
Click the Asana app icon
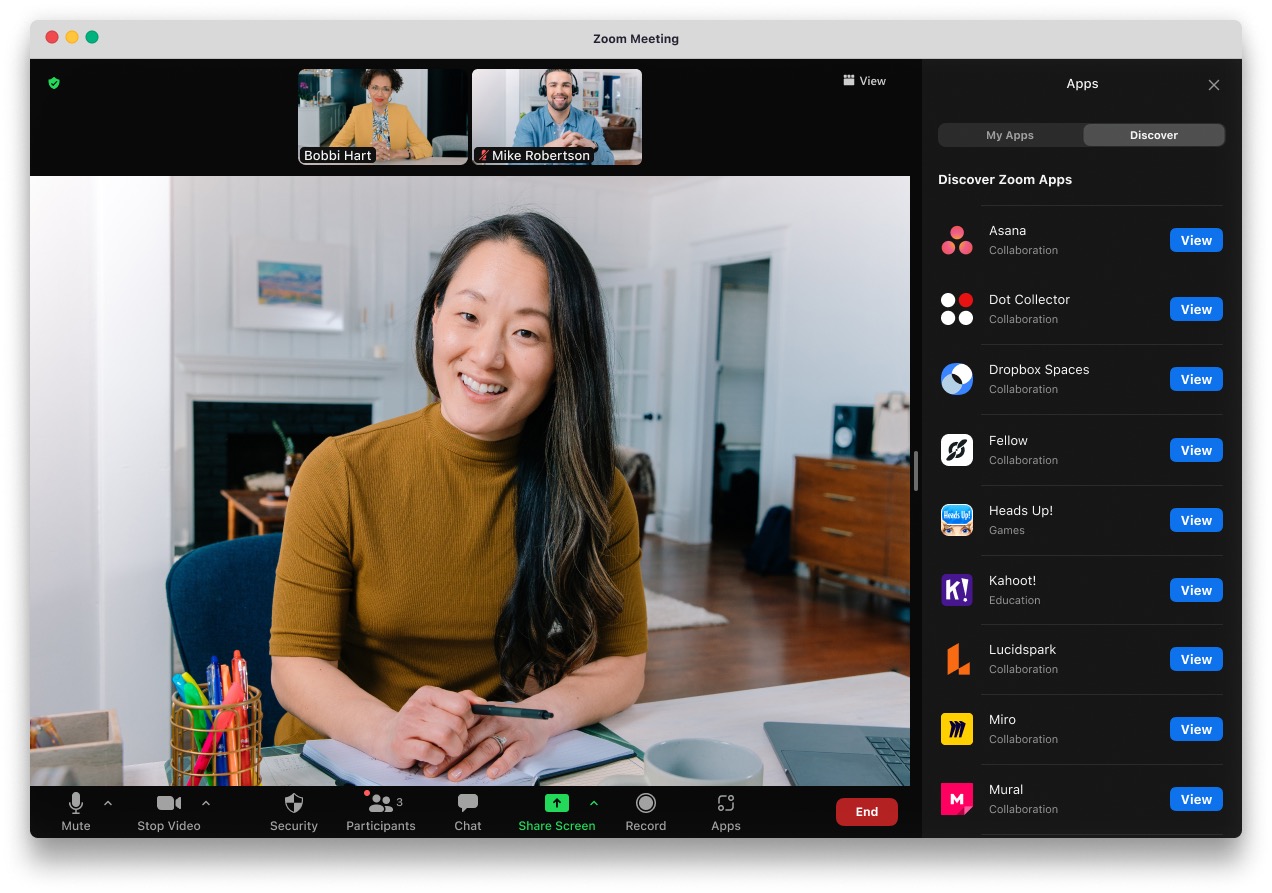pos(957,240)
